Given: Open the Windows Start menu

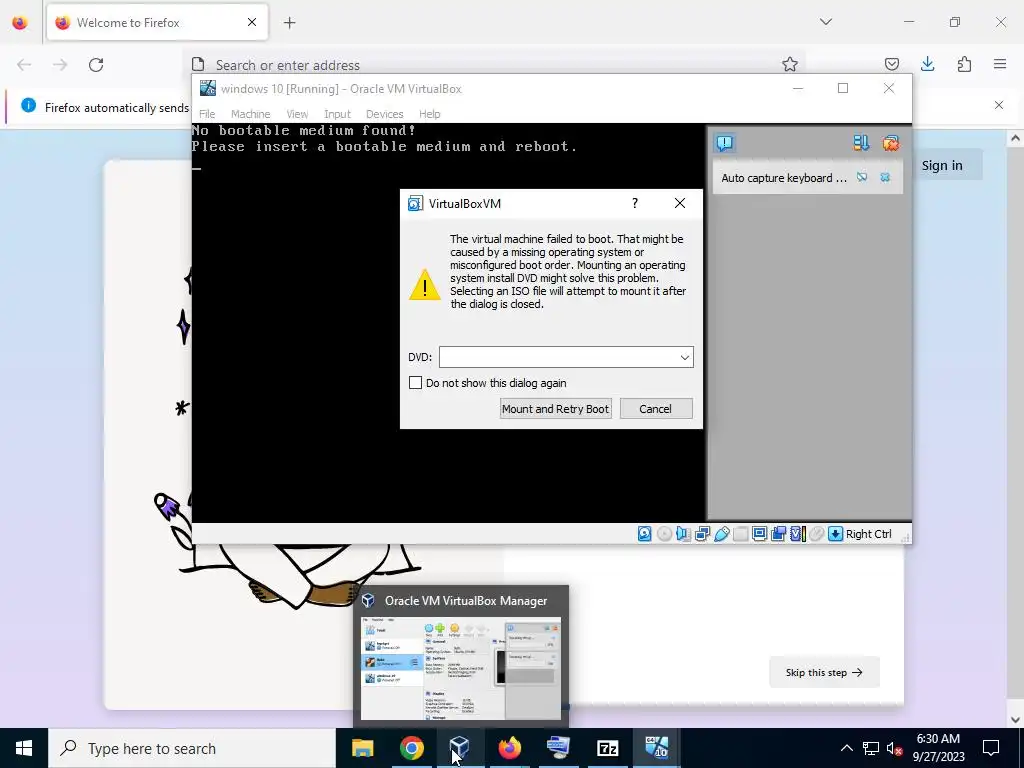Looking at the screenshot, I should point(24,748).
